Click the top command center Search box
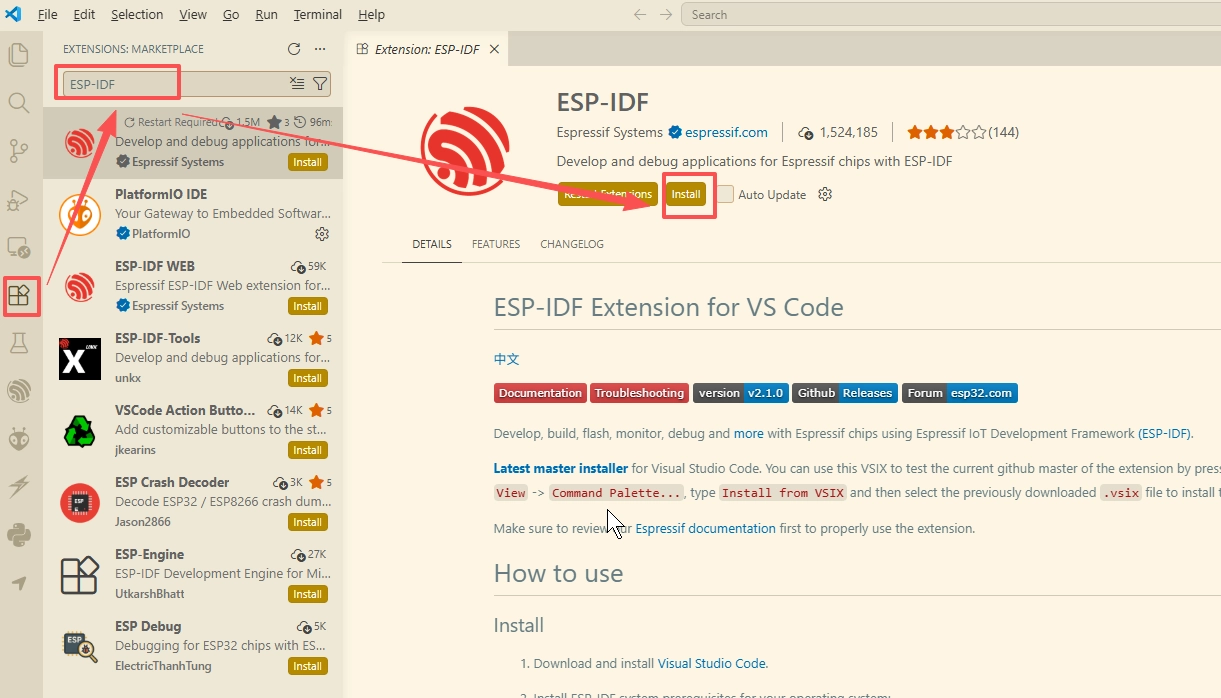 point(950,14)
